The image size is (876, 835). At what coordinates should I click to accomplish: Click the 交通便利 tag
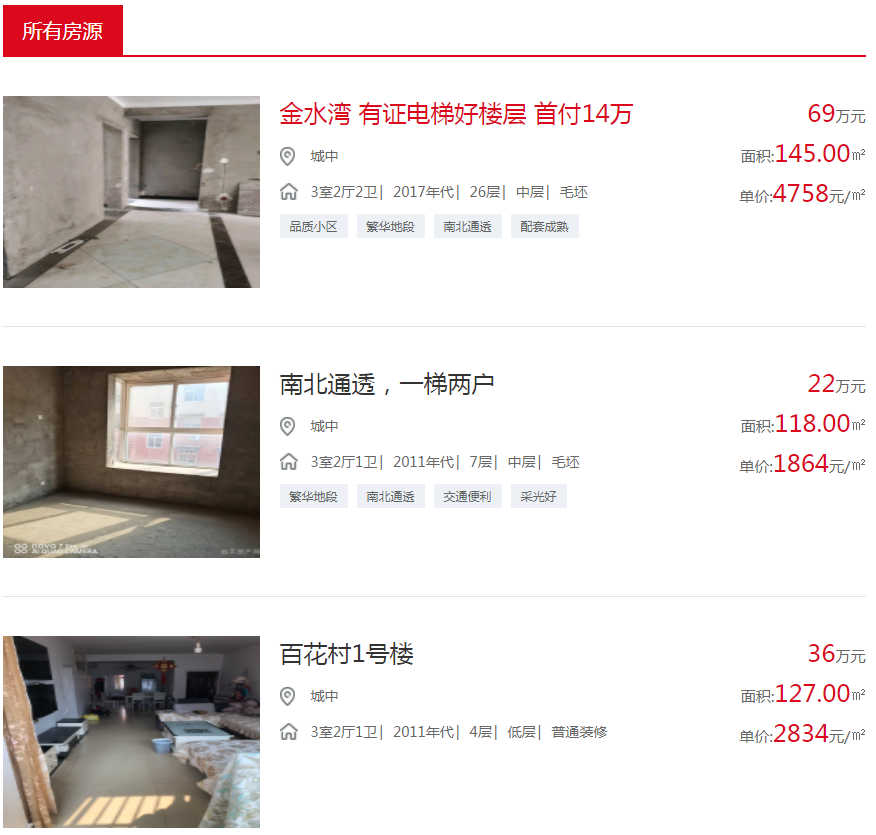coord(468,497)
